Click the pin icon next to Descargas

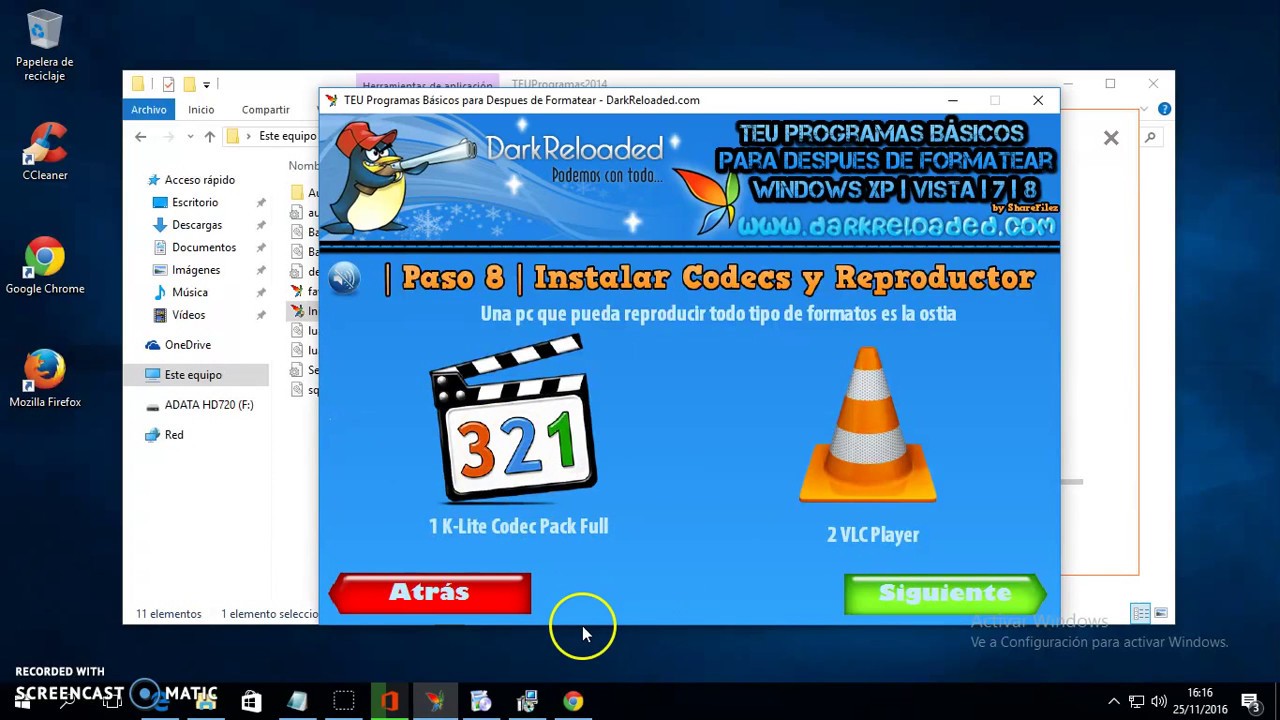(261, 225)
